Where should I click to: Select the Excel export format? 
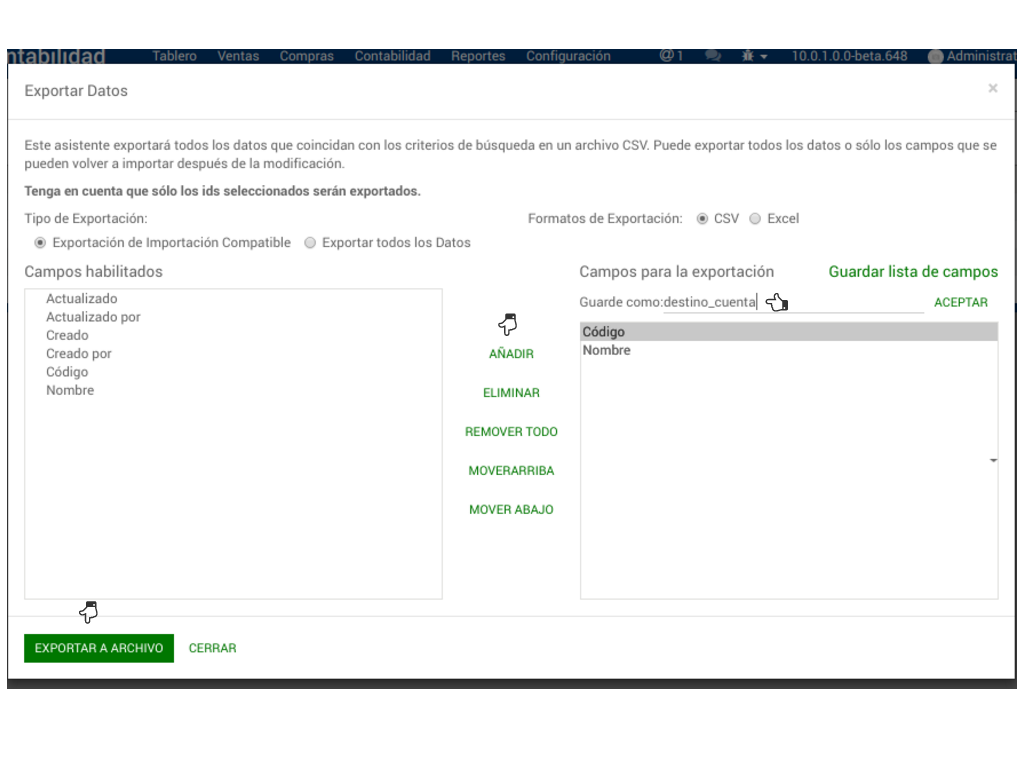coord(756,219)
